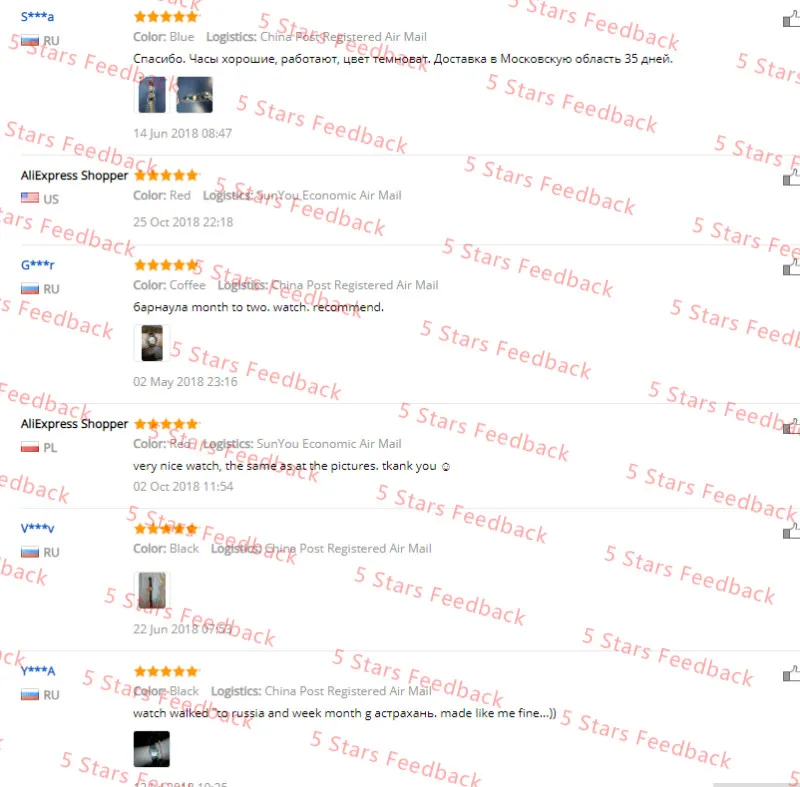Click the US flag icon

coord(30,198)
